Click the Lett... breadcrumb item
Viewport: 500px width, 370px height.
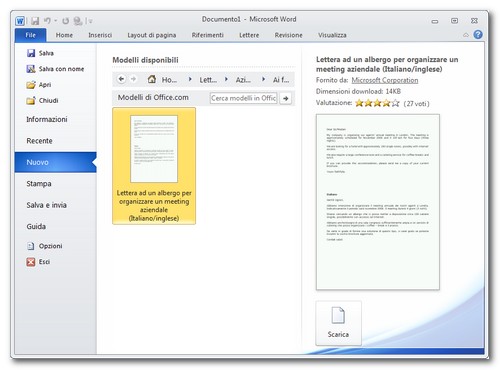208,80
